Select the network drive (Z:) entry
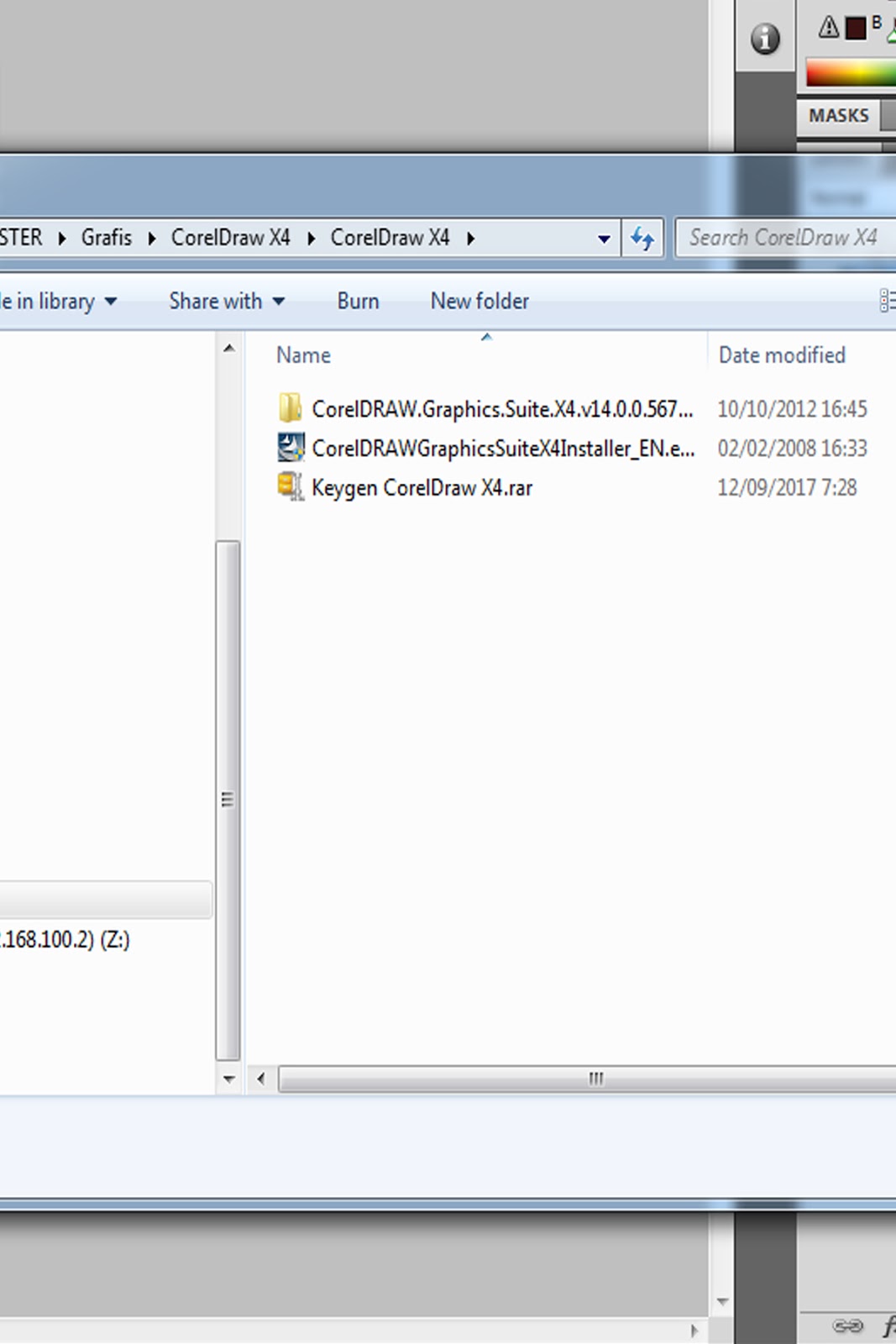The height and width of the screenshot is (1344, 896). 65,939
